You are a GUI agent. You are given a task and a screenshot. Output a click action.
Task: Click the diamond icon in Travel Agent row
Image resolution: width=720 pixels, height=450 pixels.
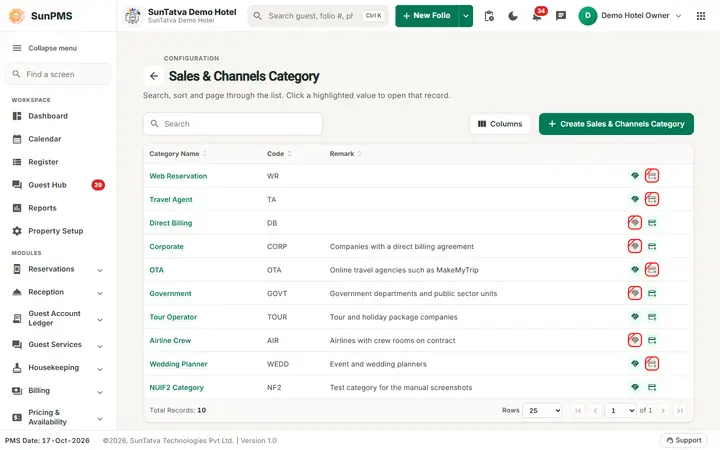pyautogui.click(x=635, y=199)
